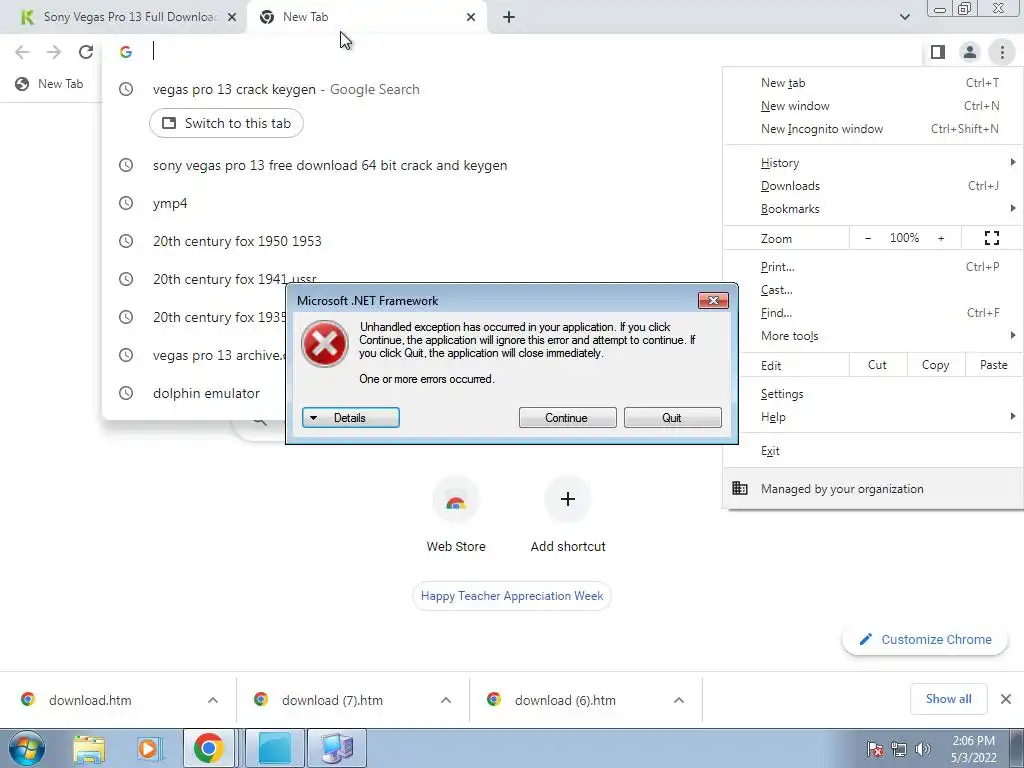Click the three-dot Chrome menu icon
1024x768 pixels.
(1002, 52)
